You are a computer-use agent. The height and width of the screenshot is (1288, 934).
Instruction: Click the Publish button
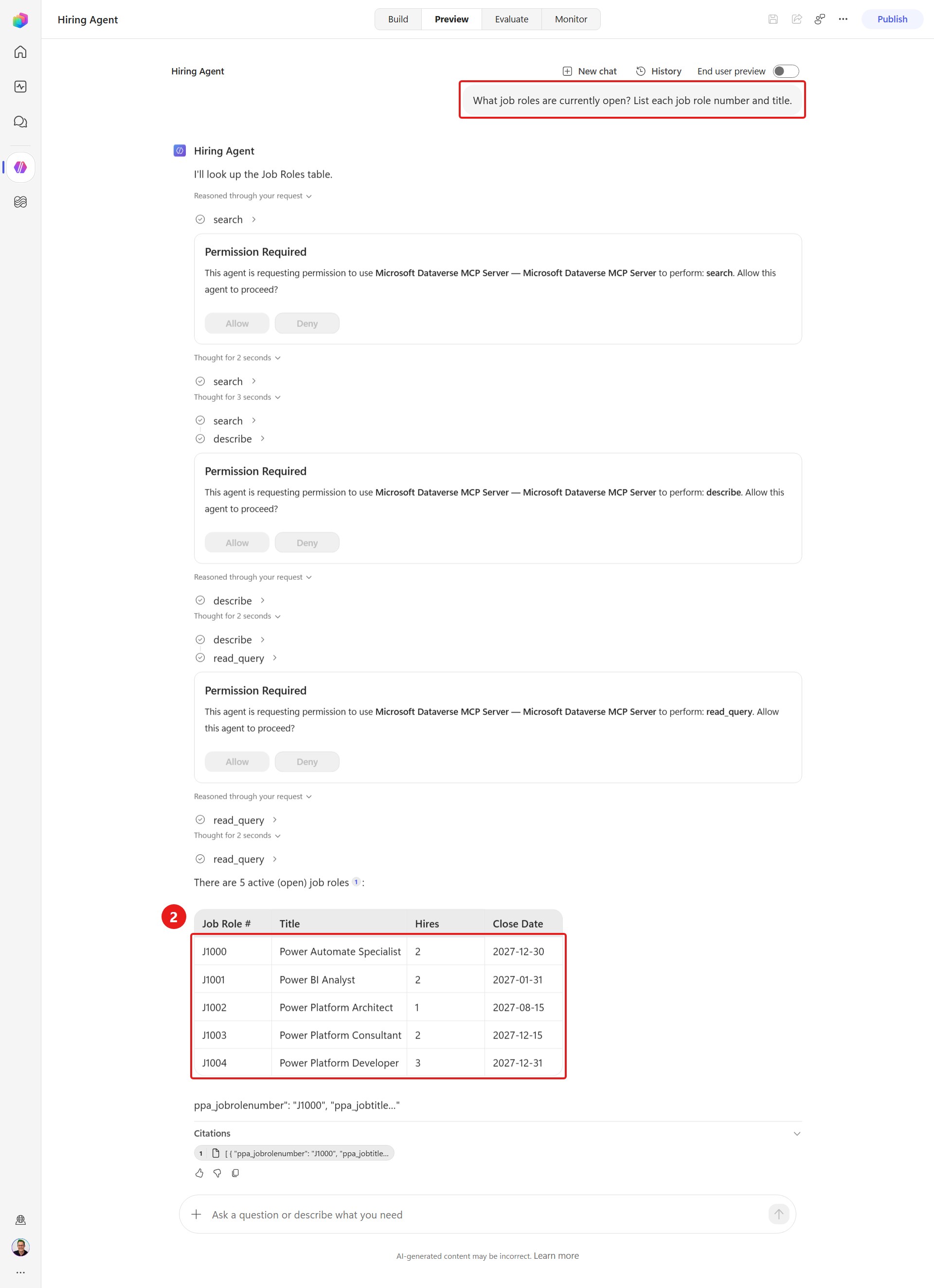pyautogui.click(x=892, y=19)
